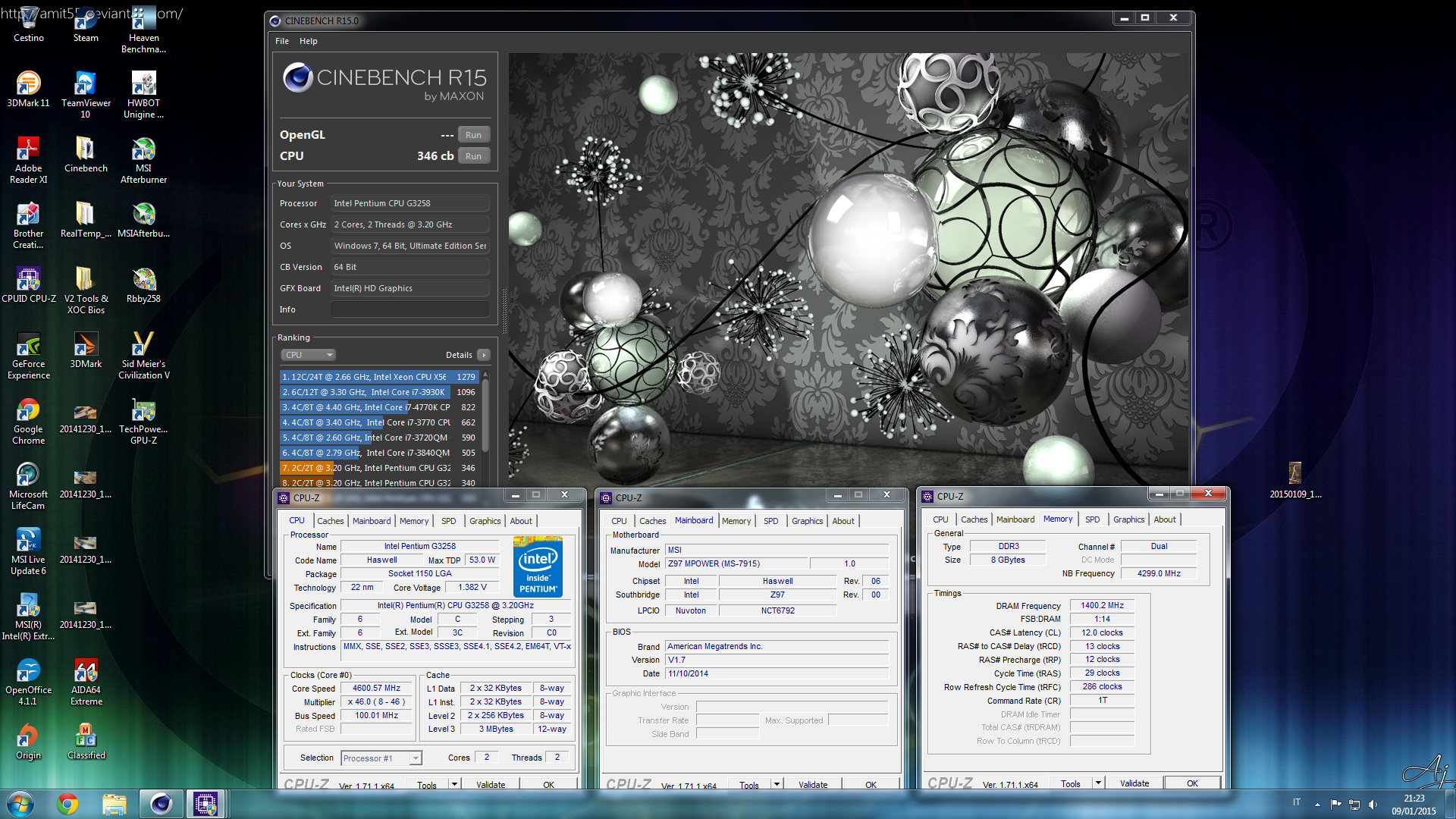Open Processor #1 selection dropdown

pyautogui.click(x=381, y=758)
